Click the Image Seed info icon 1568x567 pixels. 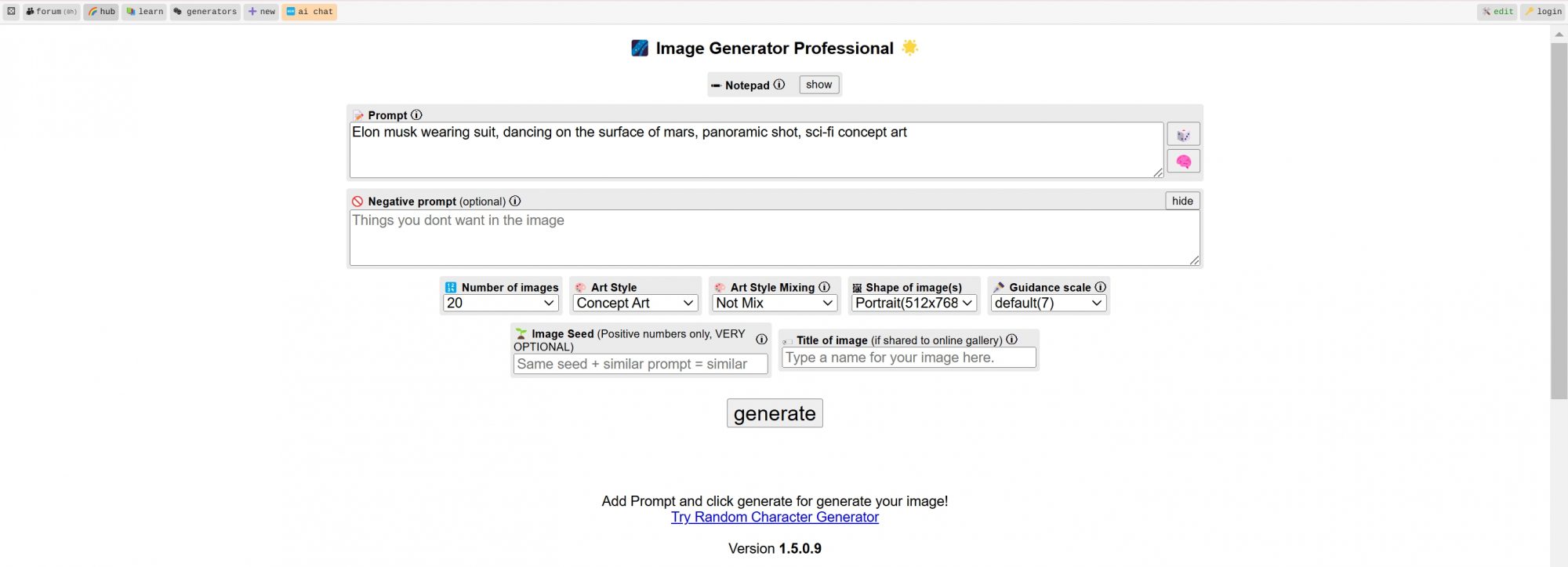click(x=761, y=340)
